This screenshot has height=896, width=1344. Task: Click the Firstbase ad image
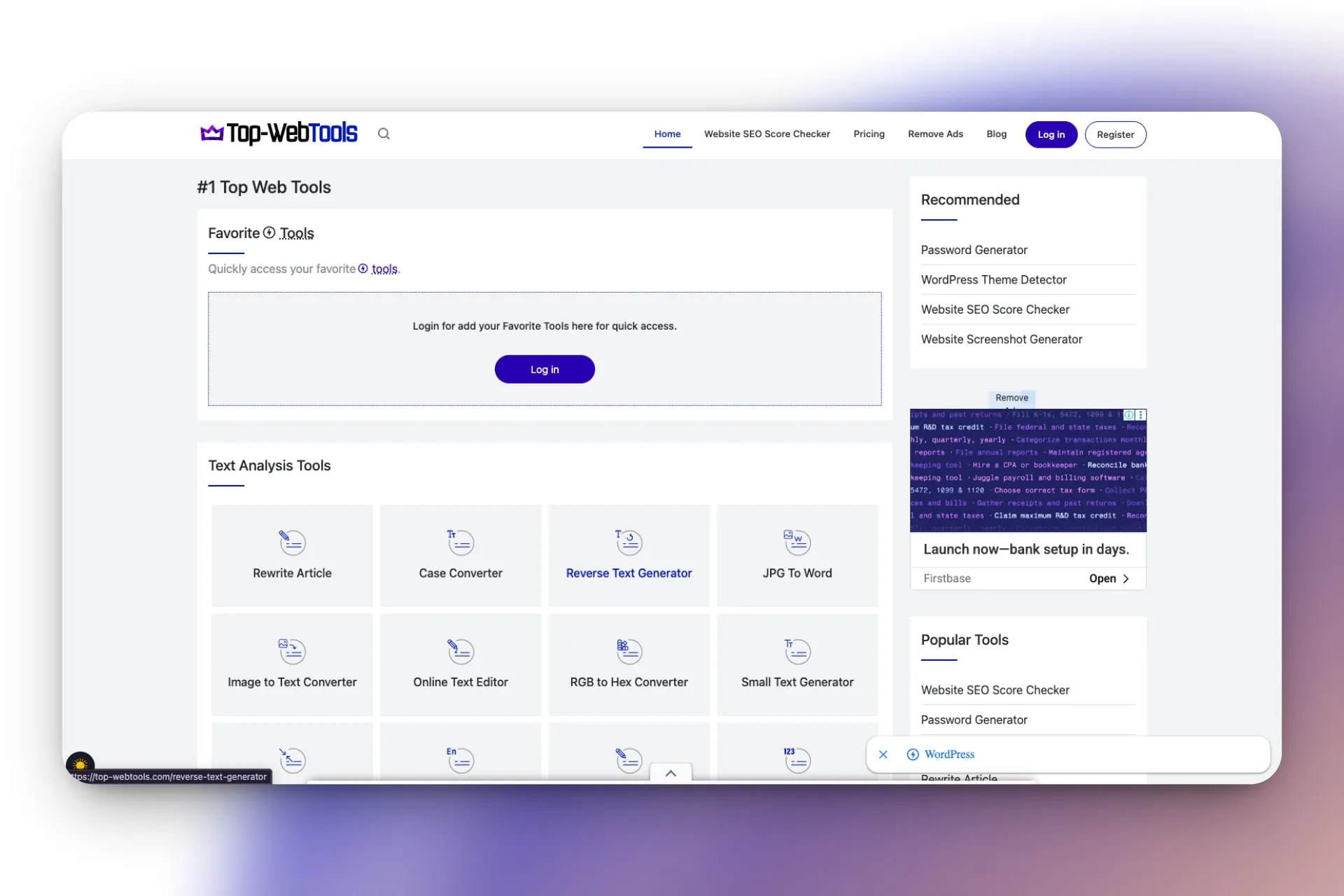(1028, 470)
